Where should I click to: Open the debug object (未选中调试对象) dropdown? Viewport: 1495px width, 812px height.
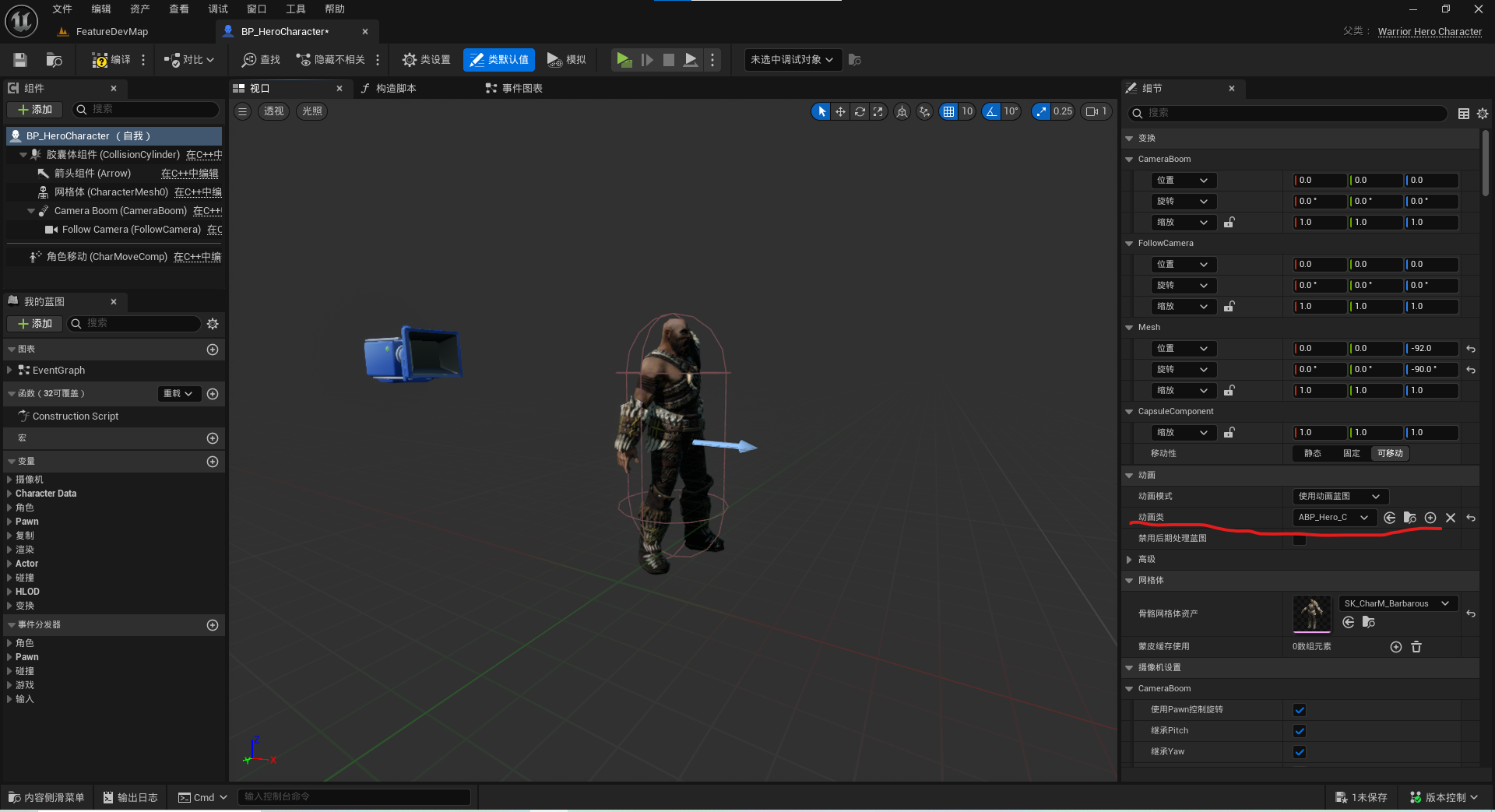pyautogui.click(x=793, y=60)
